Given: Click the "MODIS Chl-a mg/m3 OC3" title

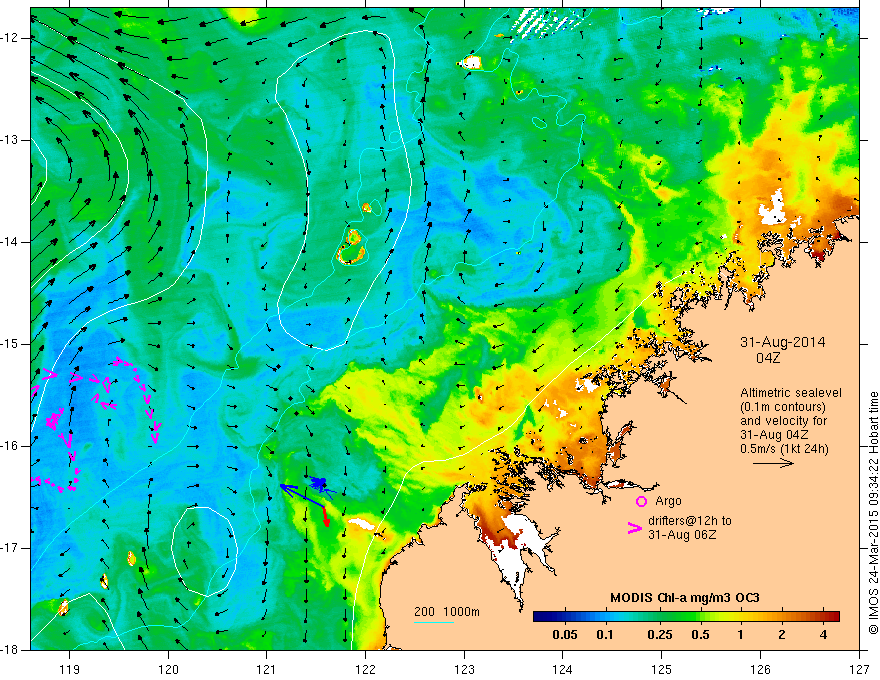Looking at the screenshot, I should coord(685,598).
